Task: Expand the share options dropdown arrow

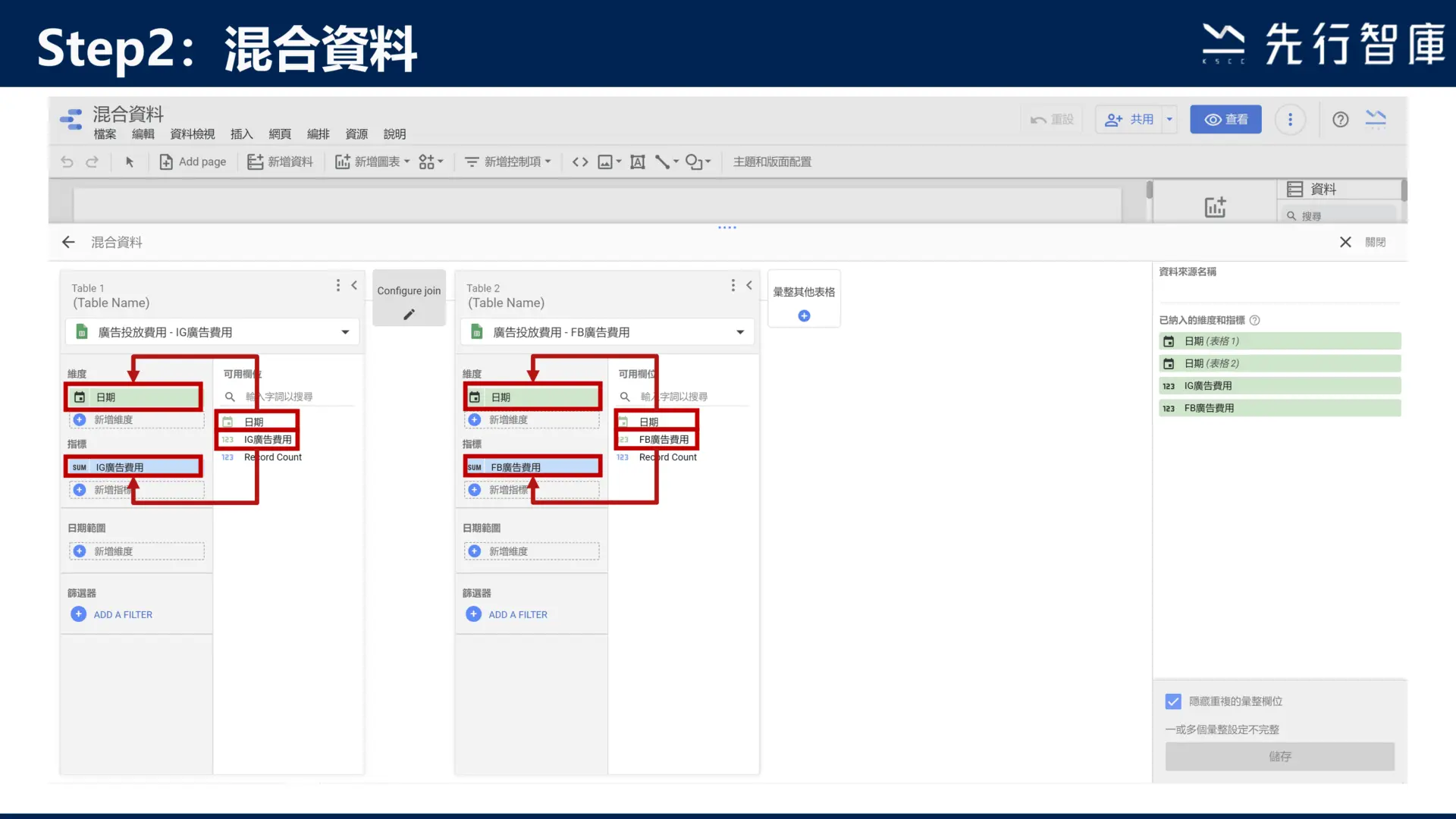Action: 1169,119
